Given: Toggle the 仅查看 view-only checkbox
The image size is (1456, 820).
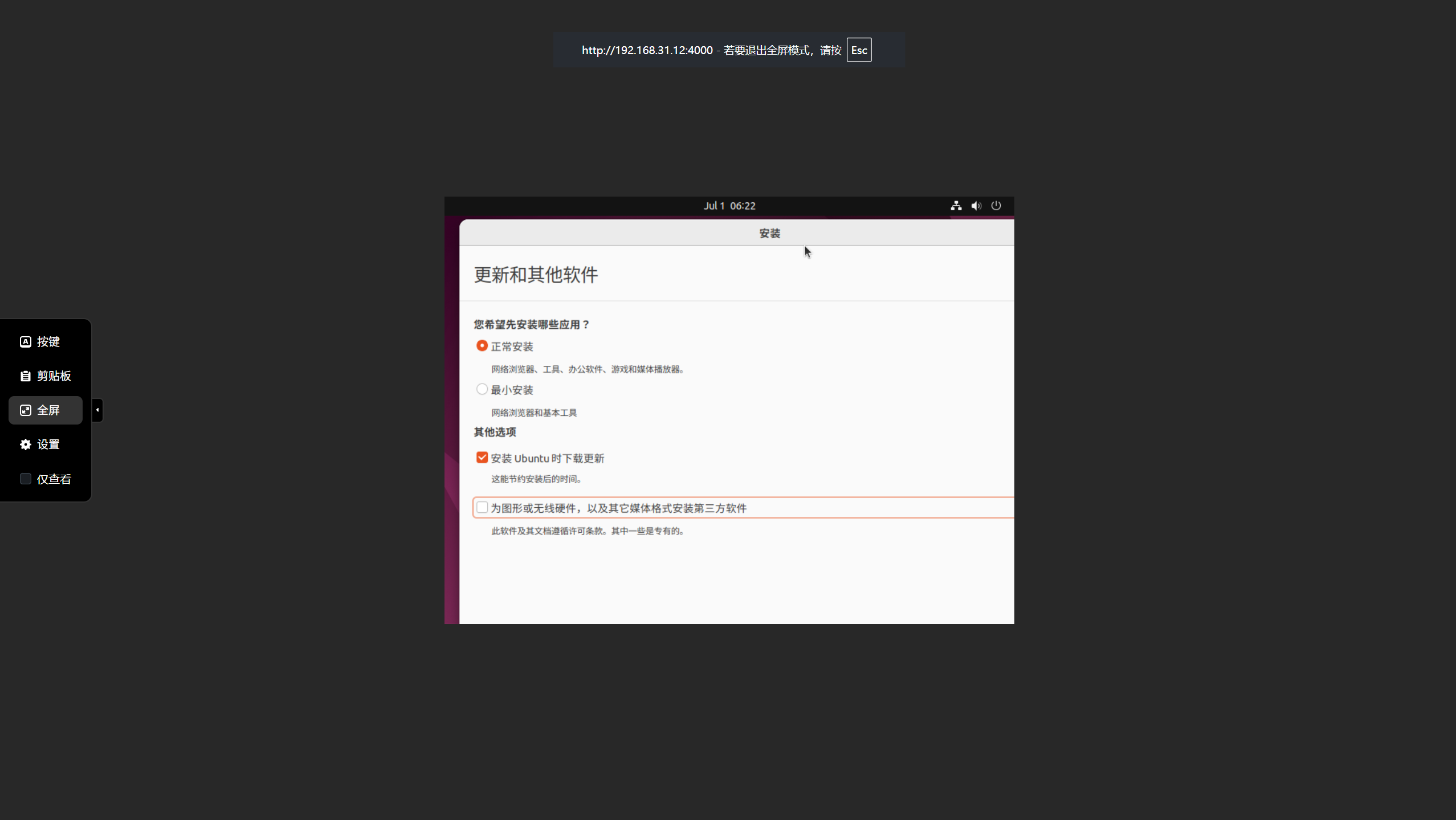Looking at the screenshot, I should pyautogui.click(x=25, y=479).
